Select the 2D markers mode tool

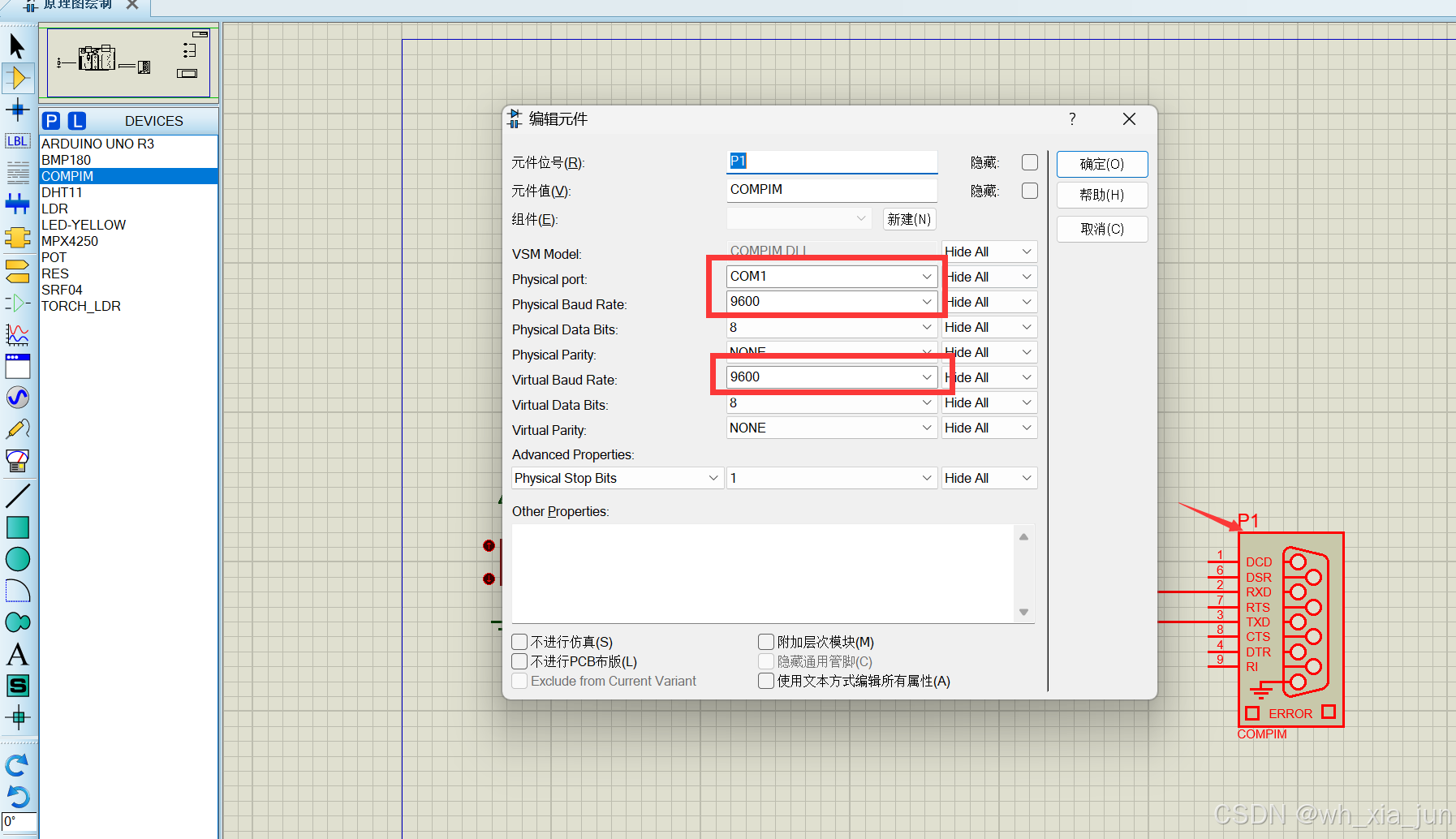pyautogui.click(x=17, y=717)
